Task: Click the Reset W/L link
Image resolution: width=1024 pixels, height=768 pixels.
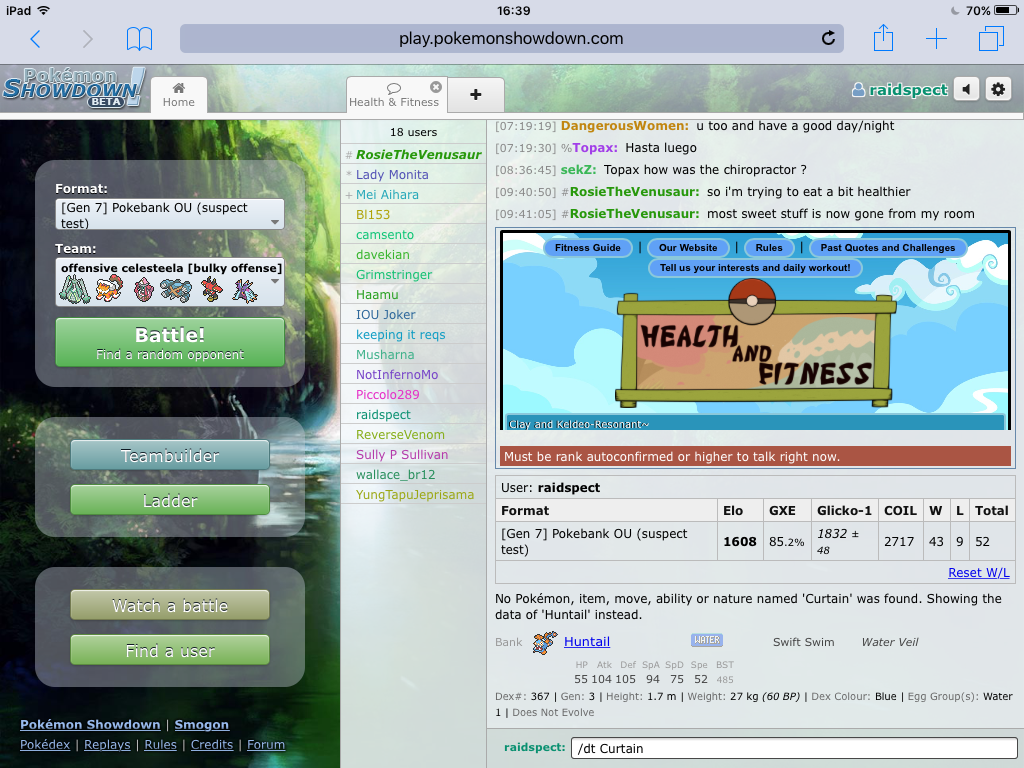Action: (978, 572)
